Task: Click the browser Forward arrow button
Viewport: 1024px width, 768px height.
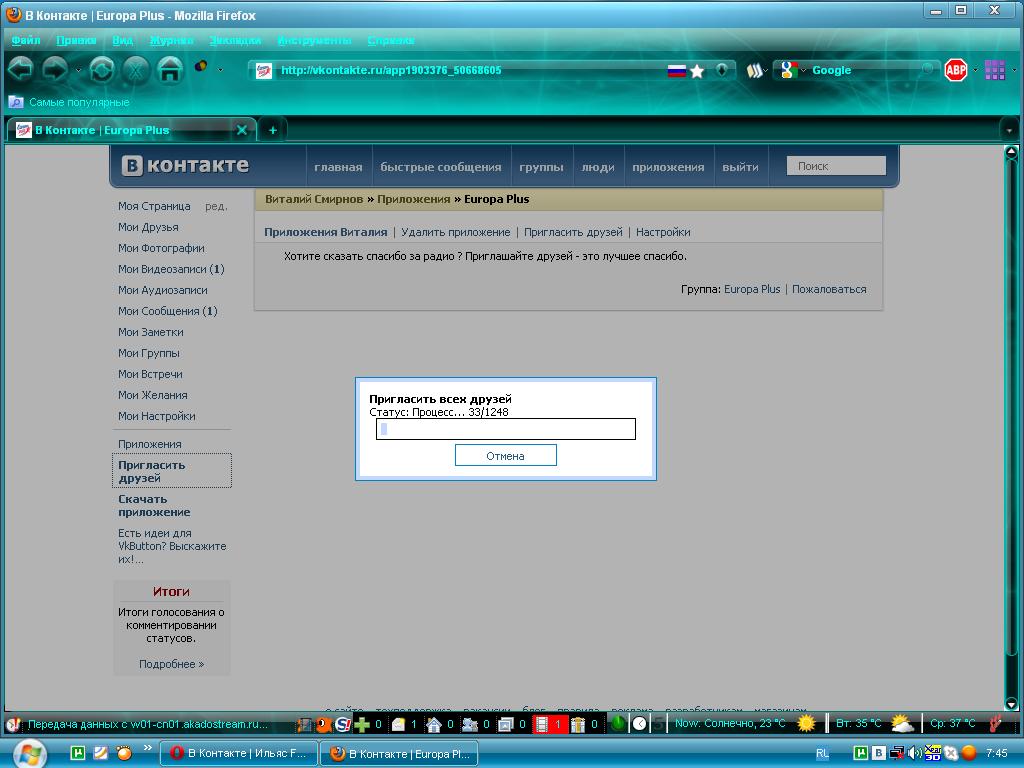Action: click(x=55, y=69)
